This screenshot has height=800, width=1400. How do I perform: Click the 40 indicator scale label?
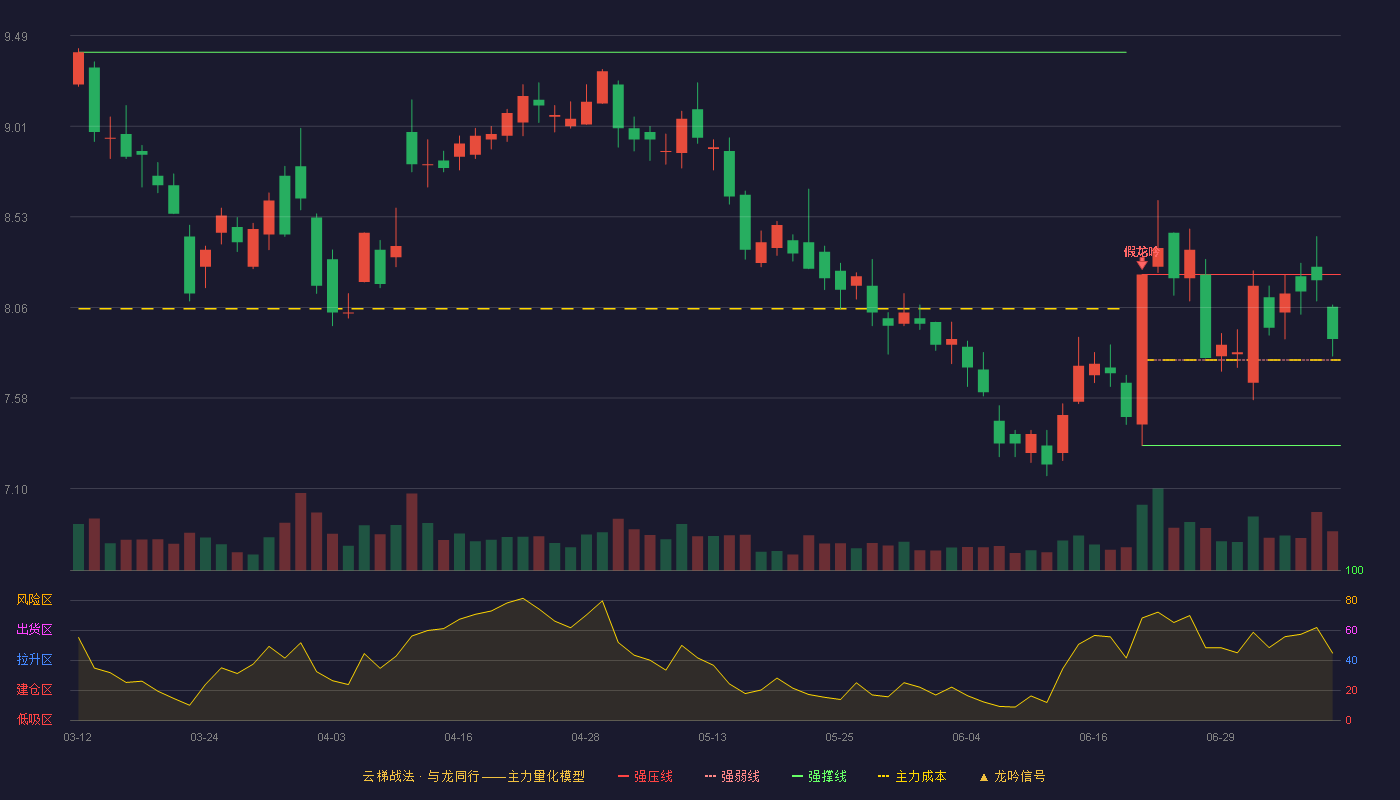[1351, 660]
